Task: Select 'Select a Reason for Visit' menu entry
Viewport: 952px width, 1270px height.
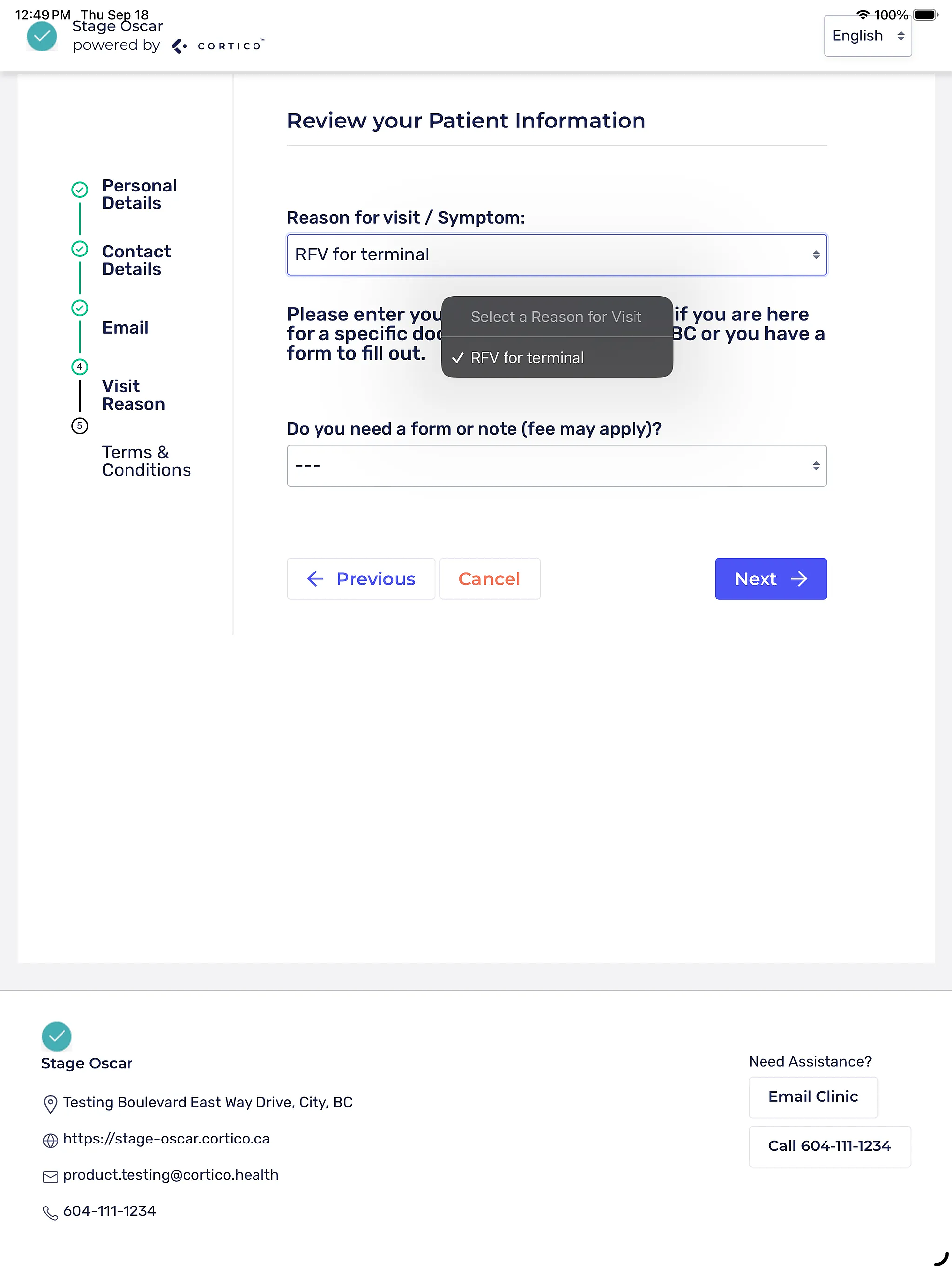Action: [x=556, y=317]
